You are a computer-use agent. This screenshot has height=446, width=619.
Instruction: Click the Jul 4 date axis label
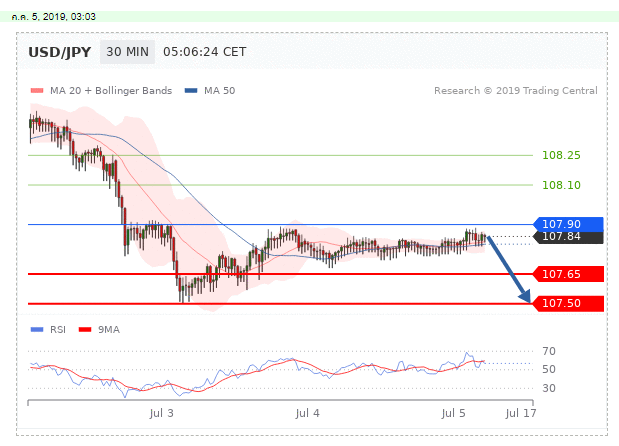pos(308,413)
